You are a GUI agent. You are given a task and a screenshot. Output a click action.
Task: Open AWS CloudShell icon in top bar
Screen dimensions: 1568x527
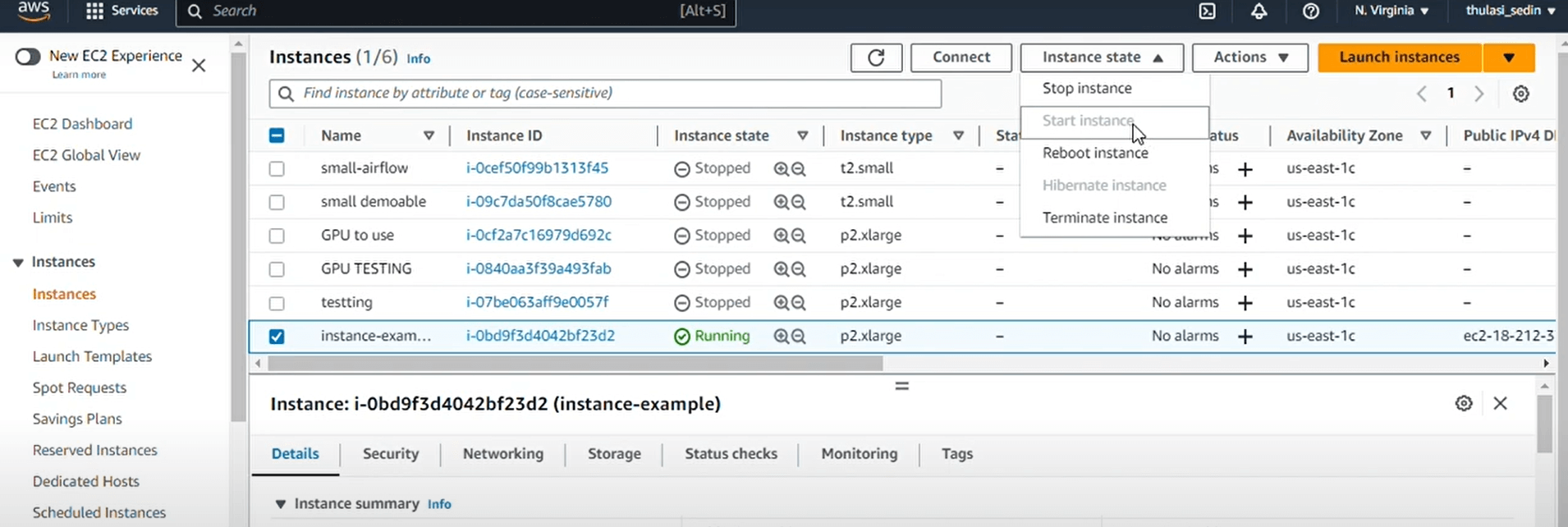point(1208,11)
